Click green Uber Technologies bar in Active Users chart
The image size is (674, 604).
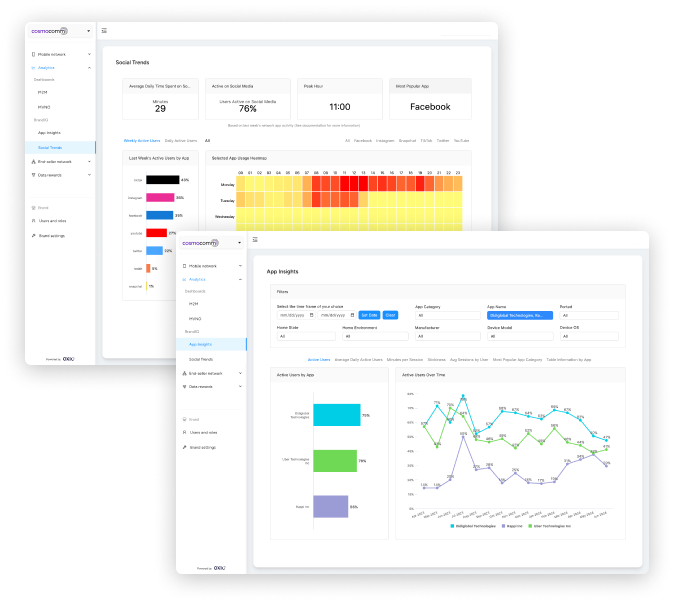click(335, 461)
